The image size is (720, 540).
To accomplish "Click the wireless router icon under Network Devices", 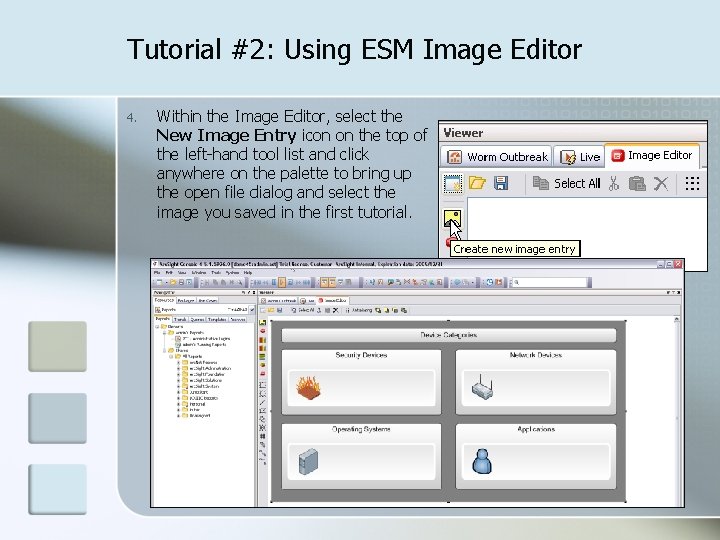I will [x=482, y=387].
